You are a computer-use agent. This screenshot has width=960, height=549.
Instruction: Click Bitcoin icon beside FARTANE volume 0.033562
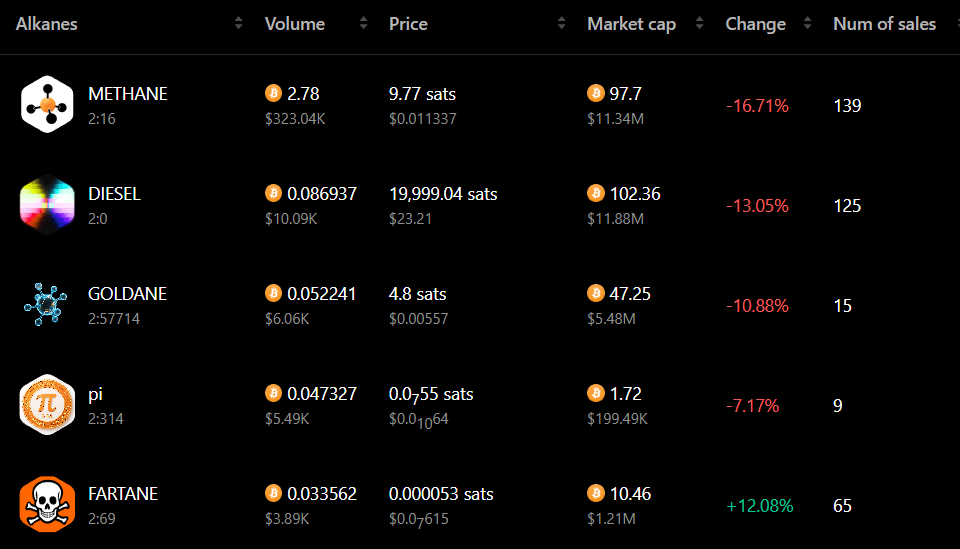[x=273, y=493]
